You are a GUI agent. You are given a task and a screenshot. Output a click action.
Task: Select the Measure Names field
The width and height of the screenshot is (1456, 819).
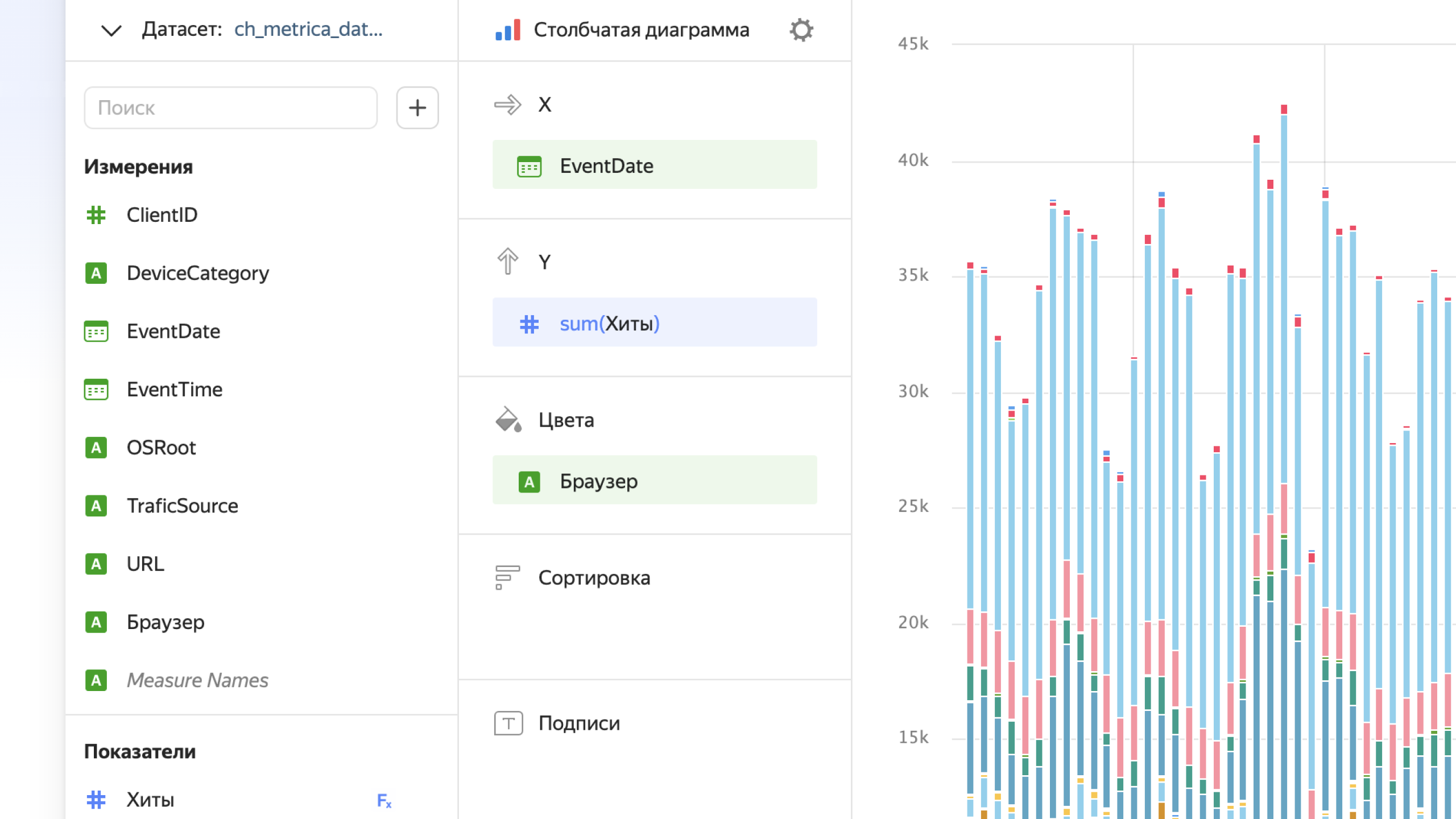(x=197, y=680)
